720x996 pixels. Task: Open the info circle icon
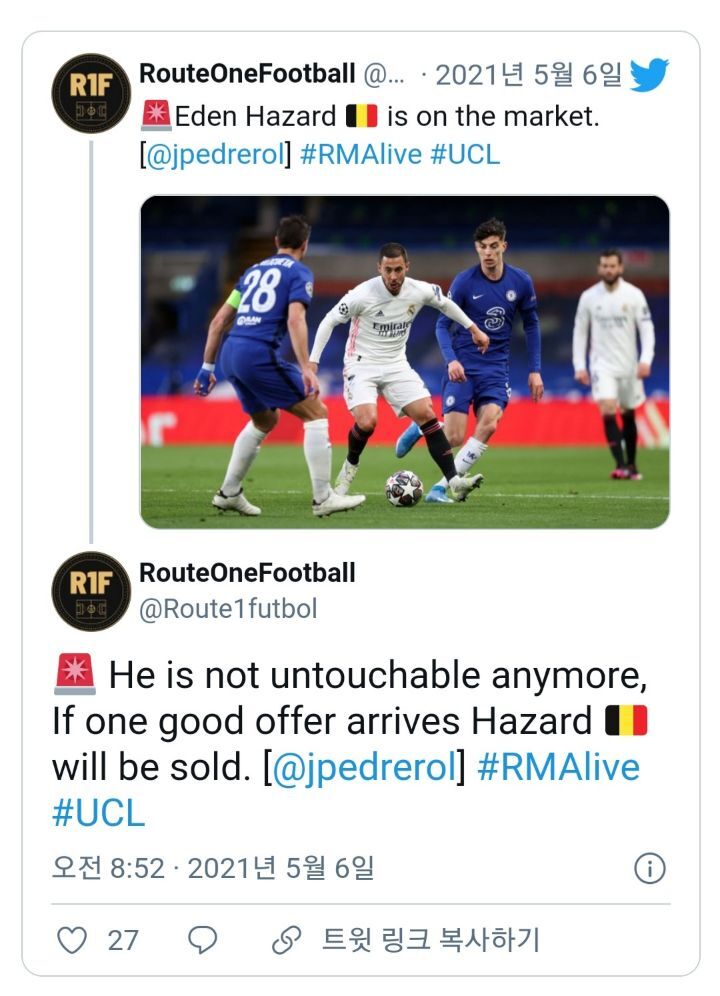tap(650, 868)
